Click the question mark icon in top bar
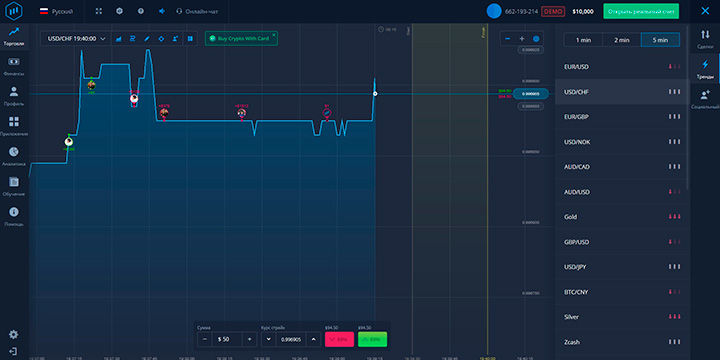 (x=141, y=11)
